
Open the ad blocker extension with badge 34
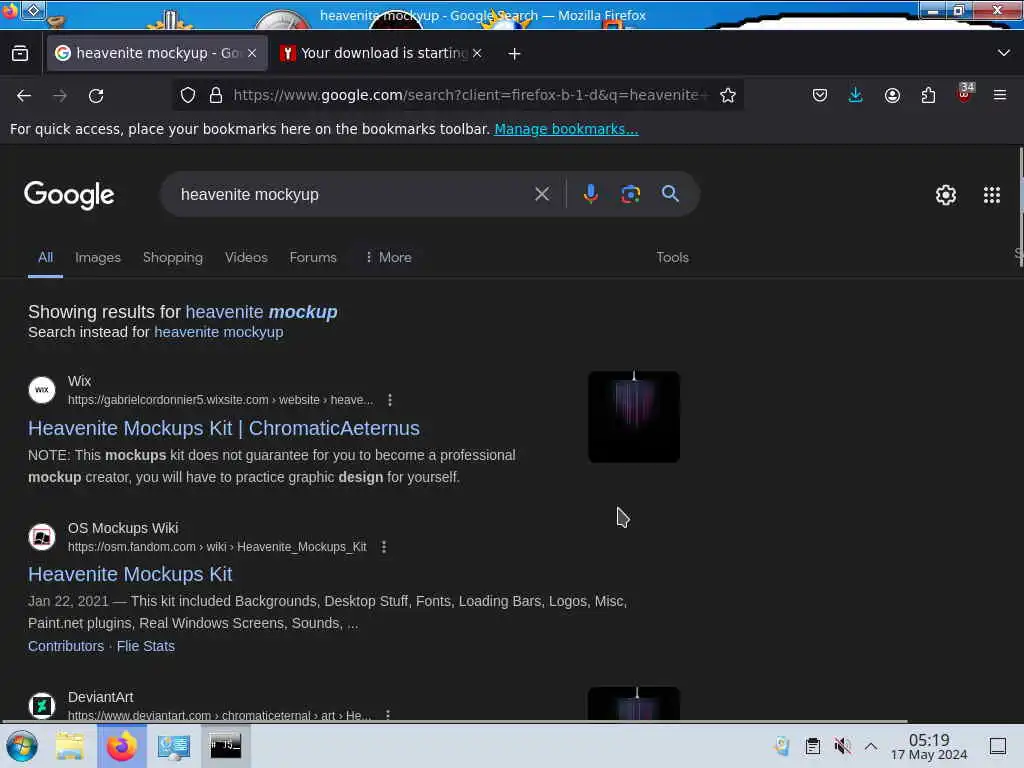tap(964, 93)
